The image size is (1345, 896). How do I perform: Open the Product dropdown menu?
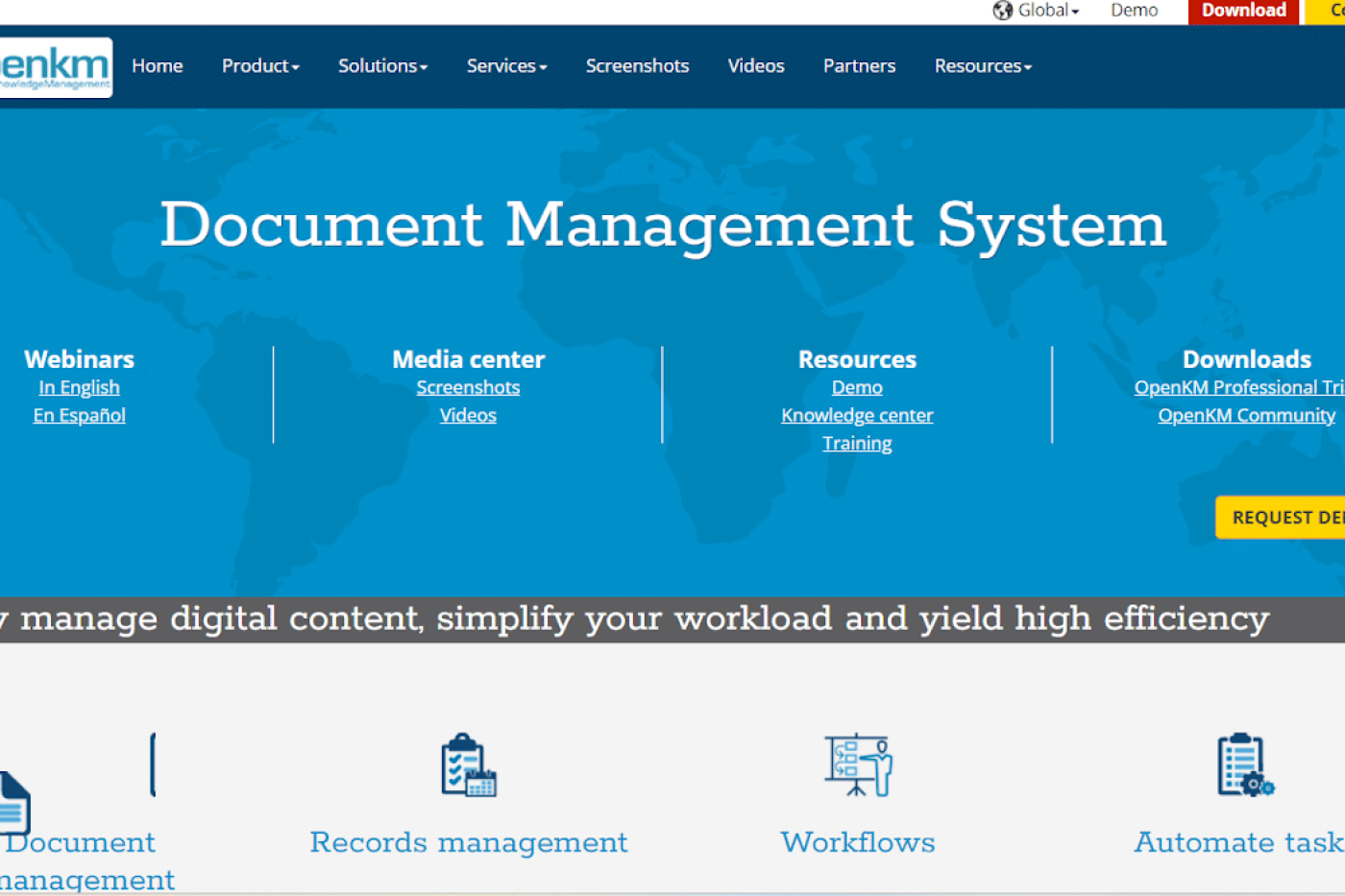[x=259, y=65]
